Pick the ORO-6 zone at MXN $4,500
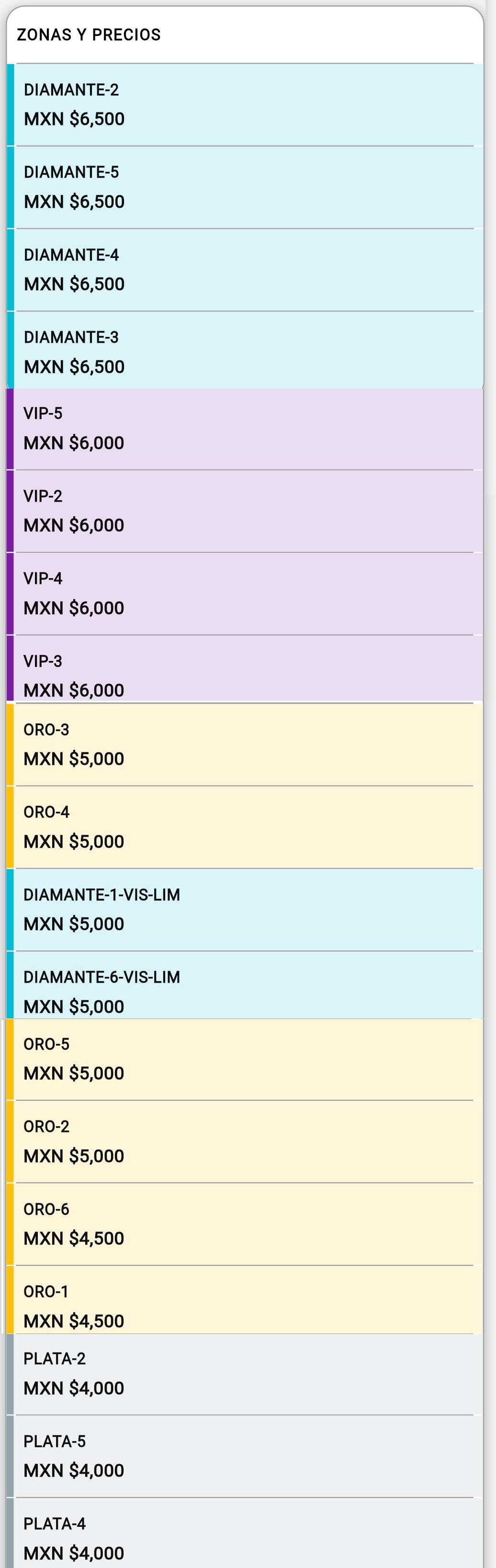The image size is (496, 1568). [245, 1225]
